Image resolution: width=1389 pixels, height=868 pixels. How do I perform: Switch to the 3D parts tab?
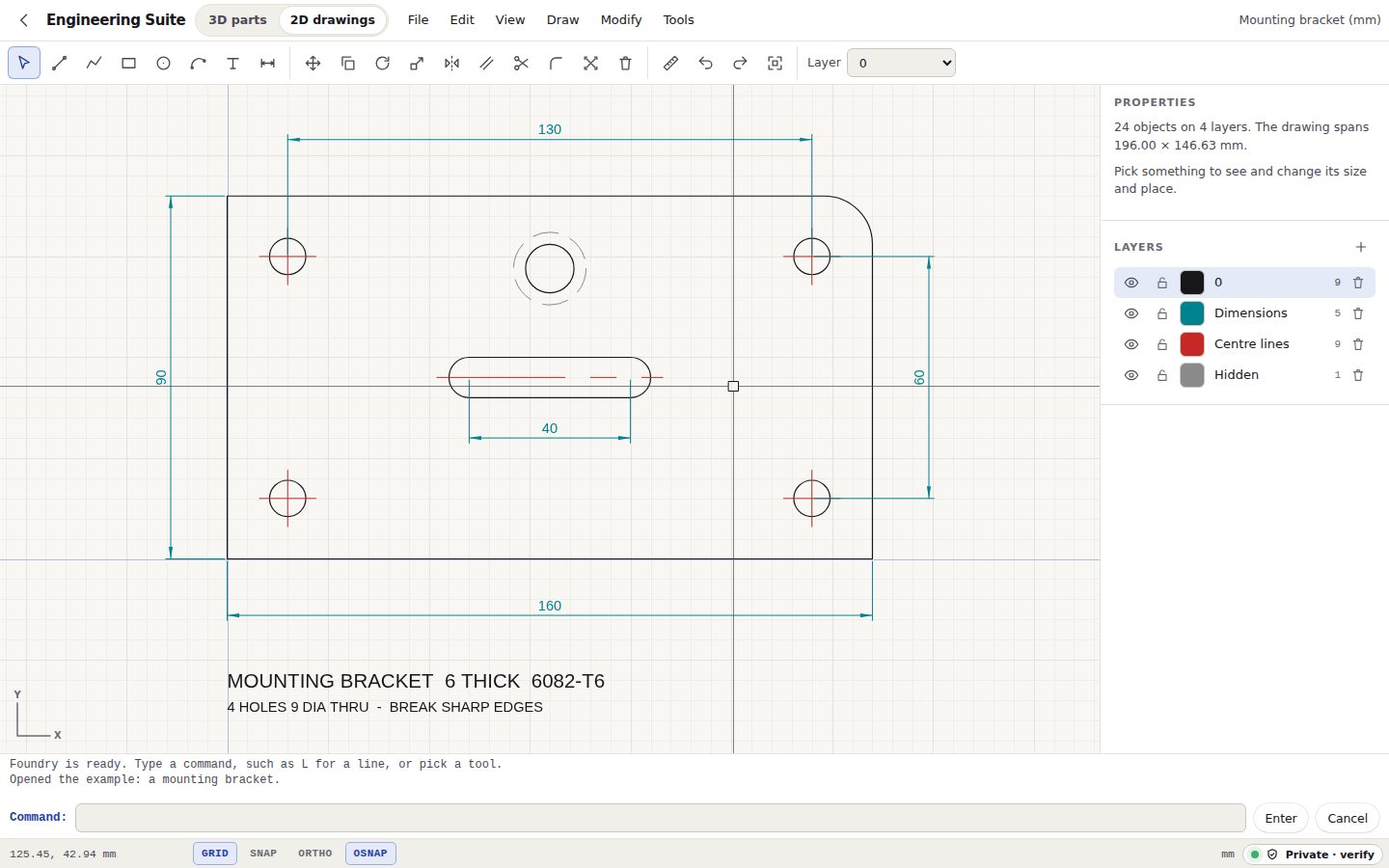point(237,19)
